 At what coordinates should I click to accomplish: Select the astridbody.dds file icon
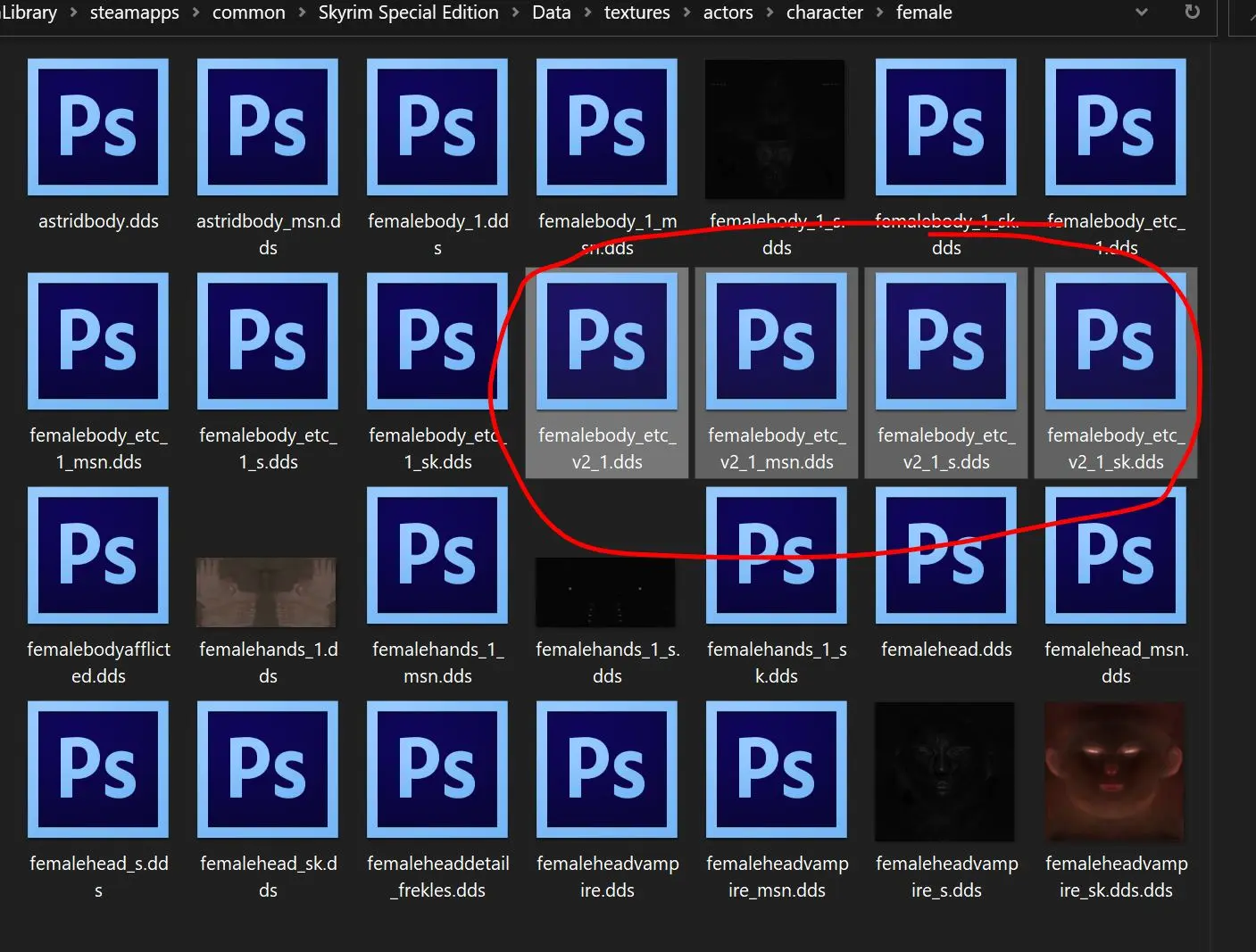[98, 127]
